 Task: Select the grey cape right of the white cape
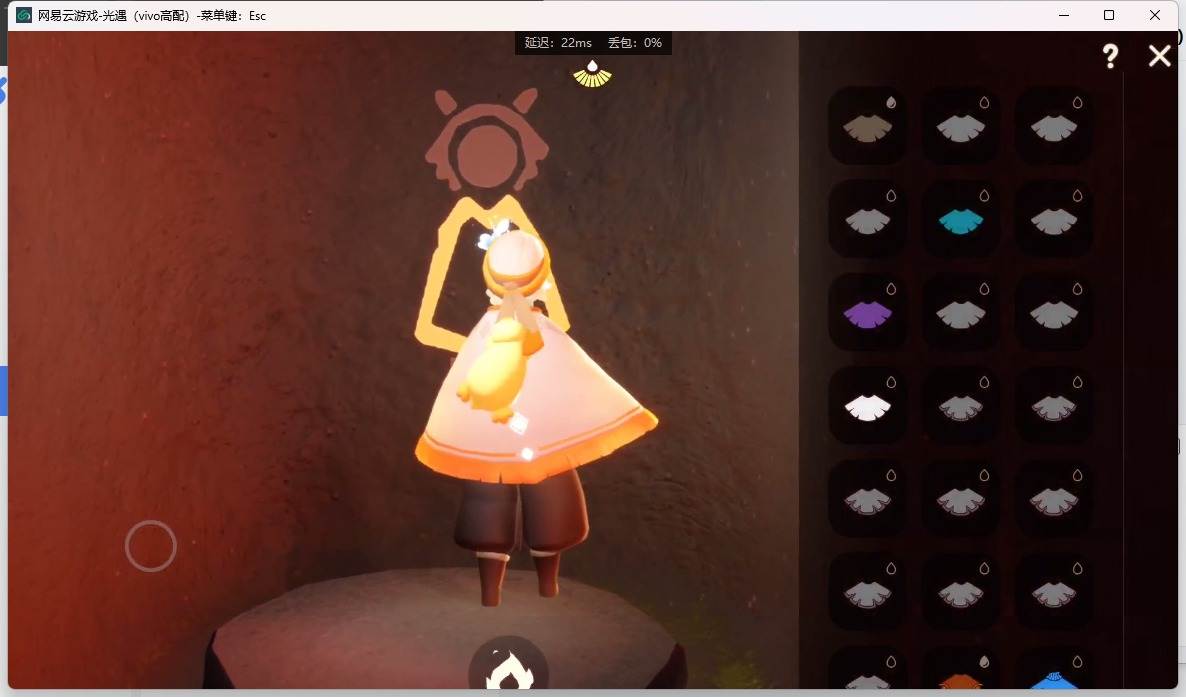click(961, 407)
